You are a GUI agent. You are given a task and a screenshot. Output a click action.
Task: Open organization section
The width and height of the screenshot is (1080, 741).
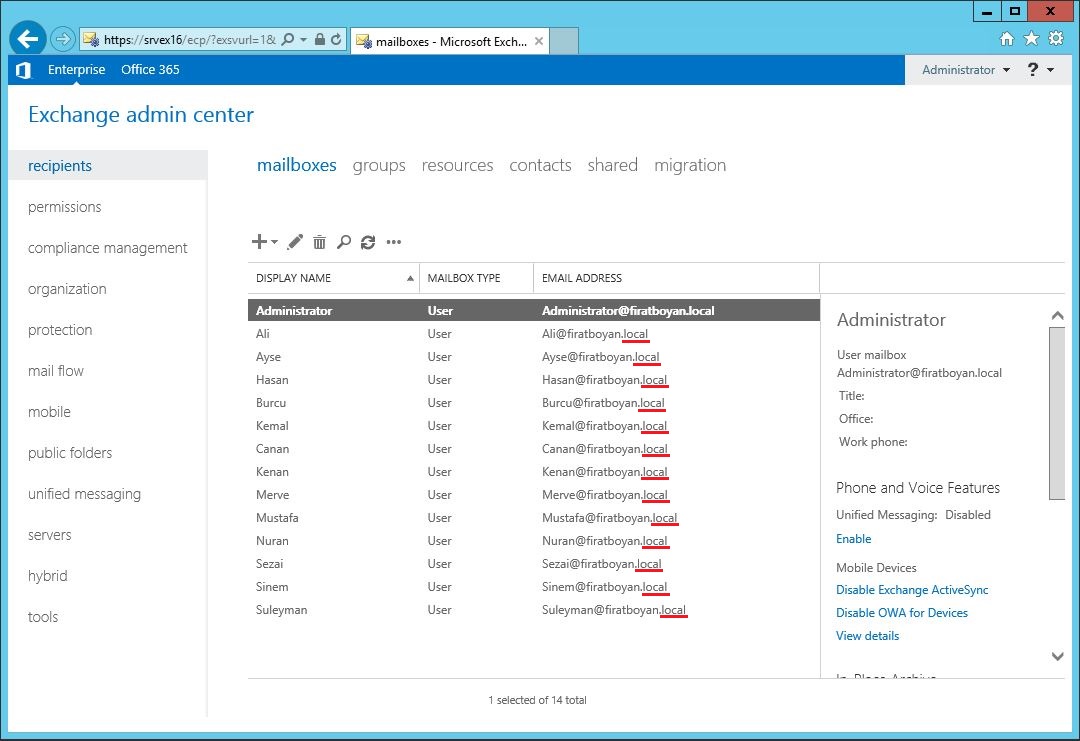coord(68,289)
